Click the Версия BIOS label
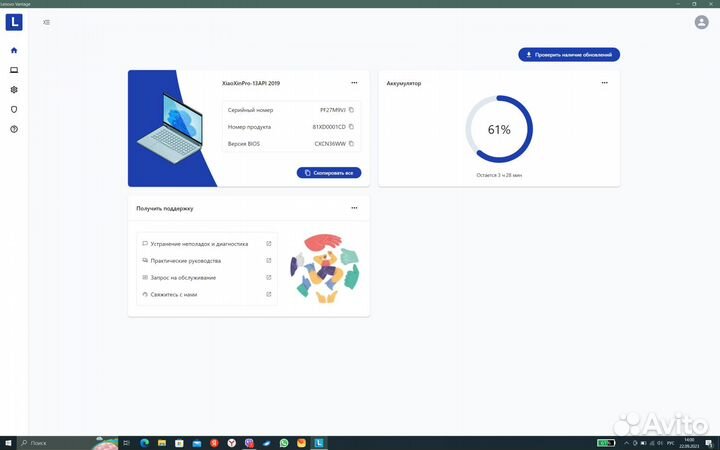The image size is (720, 450). (x=244, y=144)
